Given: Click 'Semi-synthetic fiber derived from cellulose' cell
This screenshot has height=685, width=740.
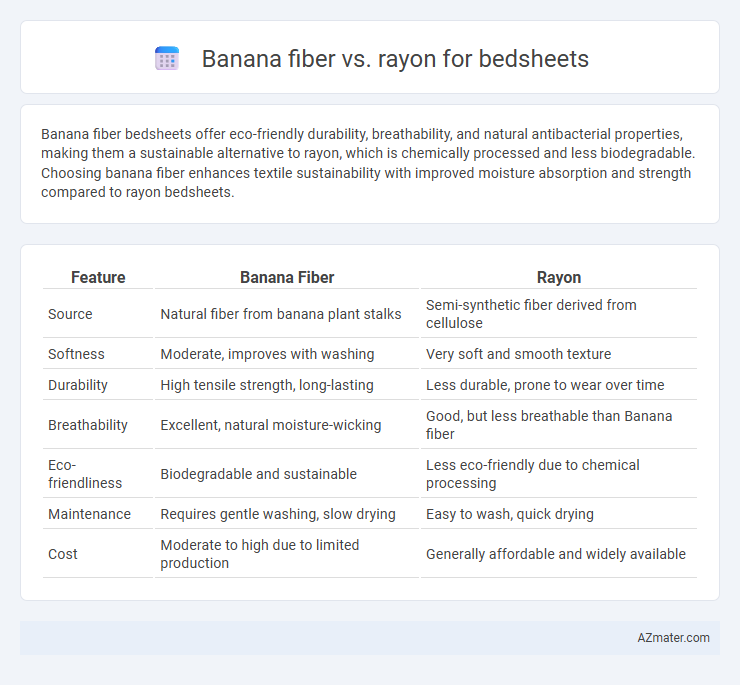Looking at the screenshot, I should (x=531, y=314).
